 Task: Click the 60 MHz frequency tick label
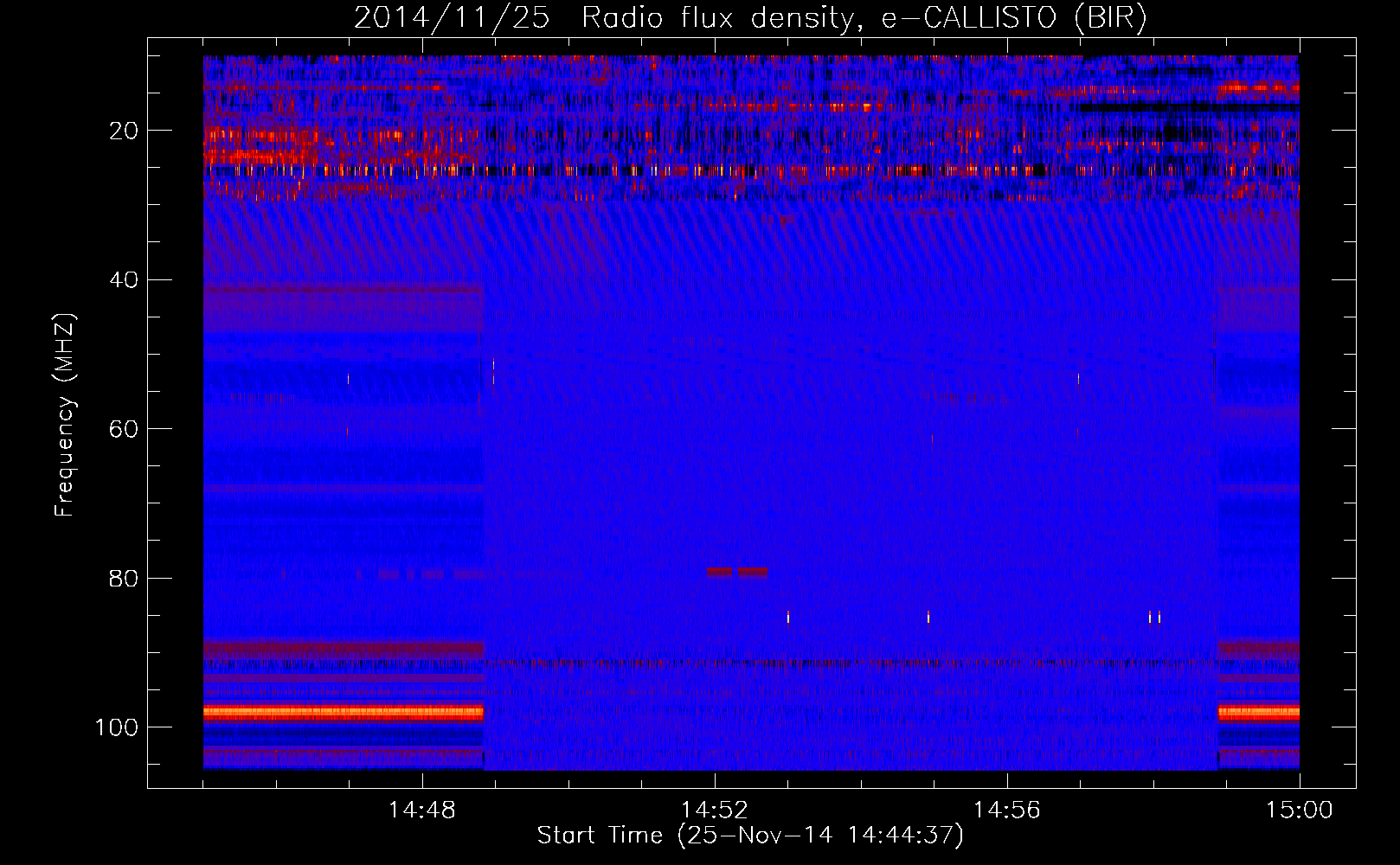pos(124,429)
